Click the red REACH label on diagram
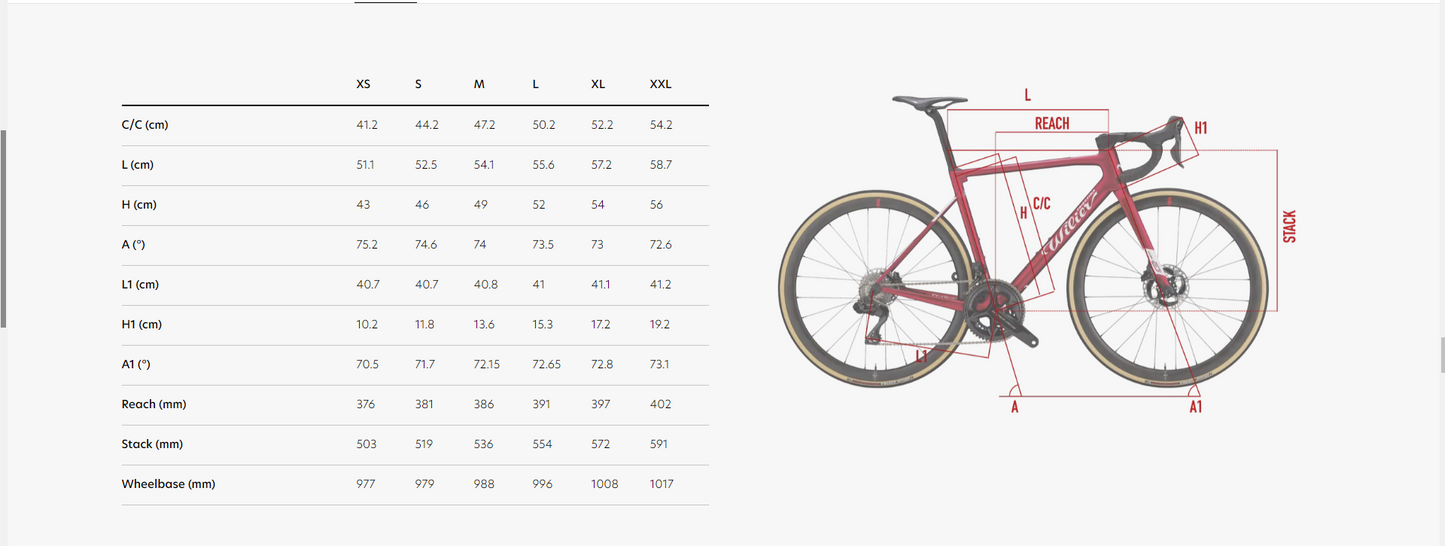 1052,124
